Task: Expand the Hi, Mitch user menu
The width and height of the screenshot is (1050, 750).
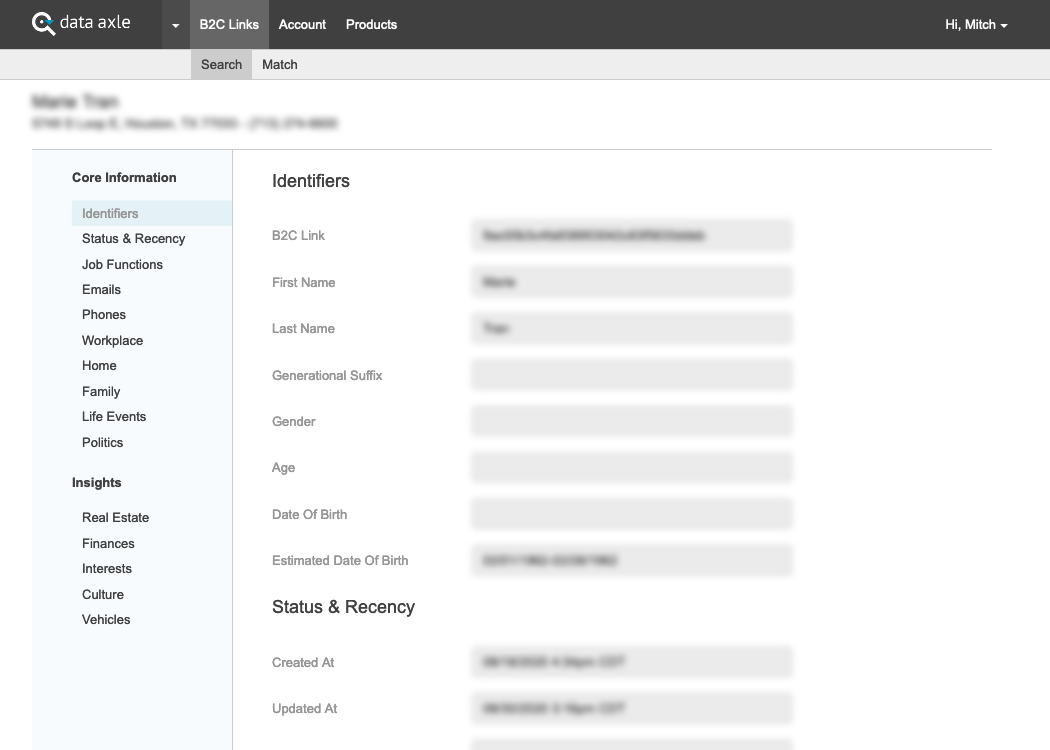Action: pyautogui.click(x=975, y=24)
